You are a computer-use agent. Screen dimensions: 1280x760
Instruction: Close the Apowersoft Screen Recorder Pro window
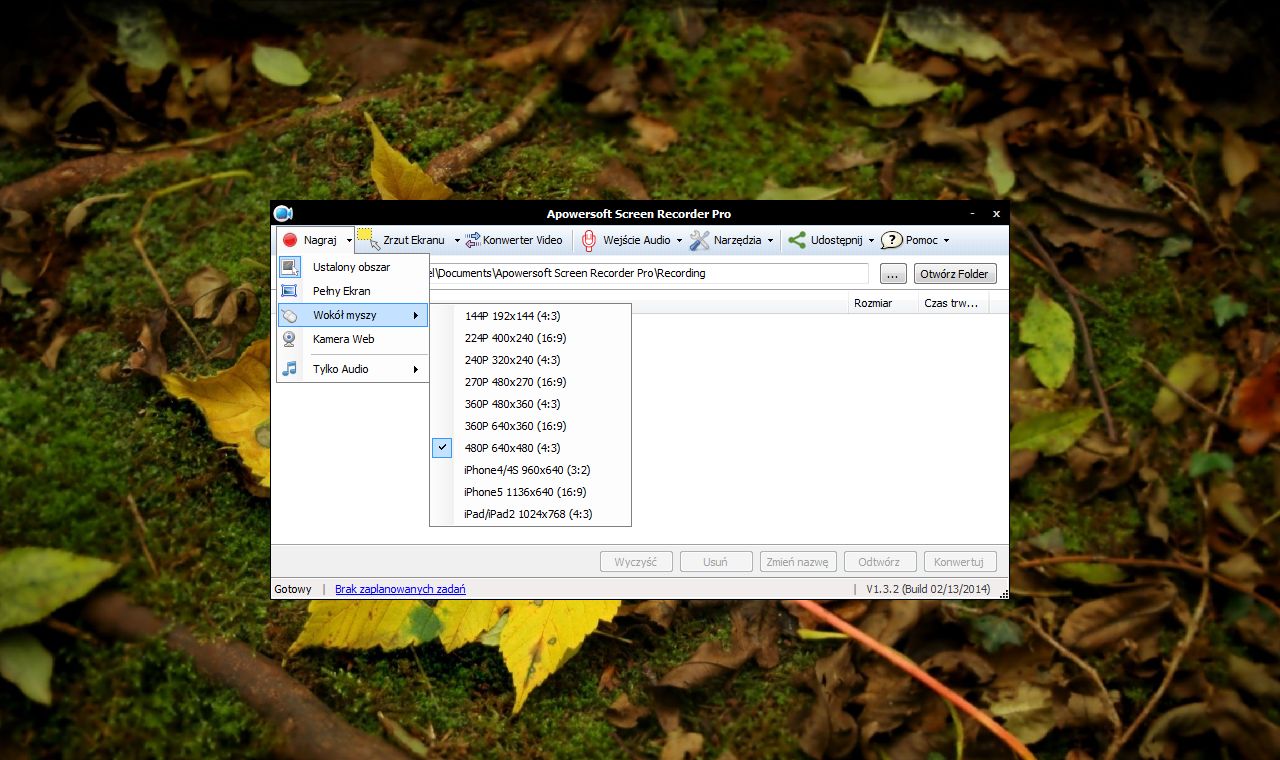(996, 214)
